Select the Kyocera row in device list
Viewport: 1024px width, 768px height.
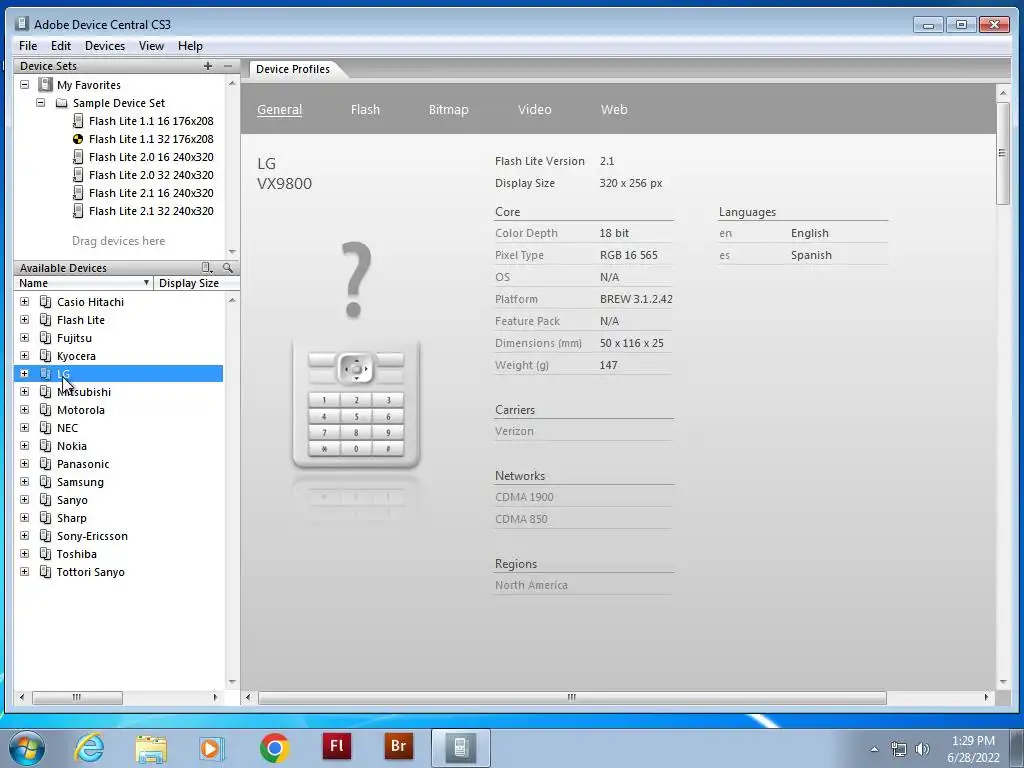click(x=119, y=356)
